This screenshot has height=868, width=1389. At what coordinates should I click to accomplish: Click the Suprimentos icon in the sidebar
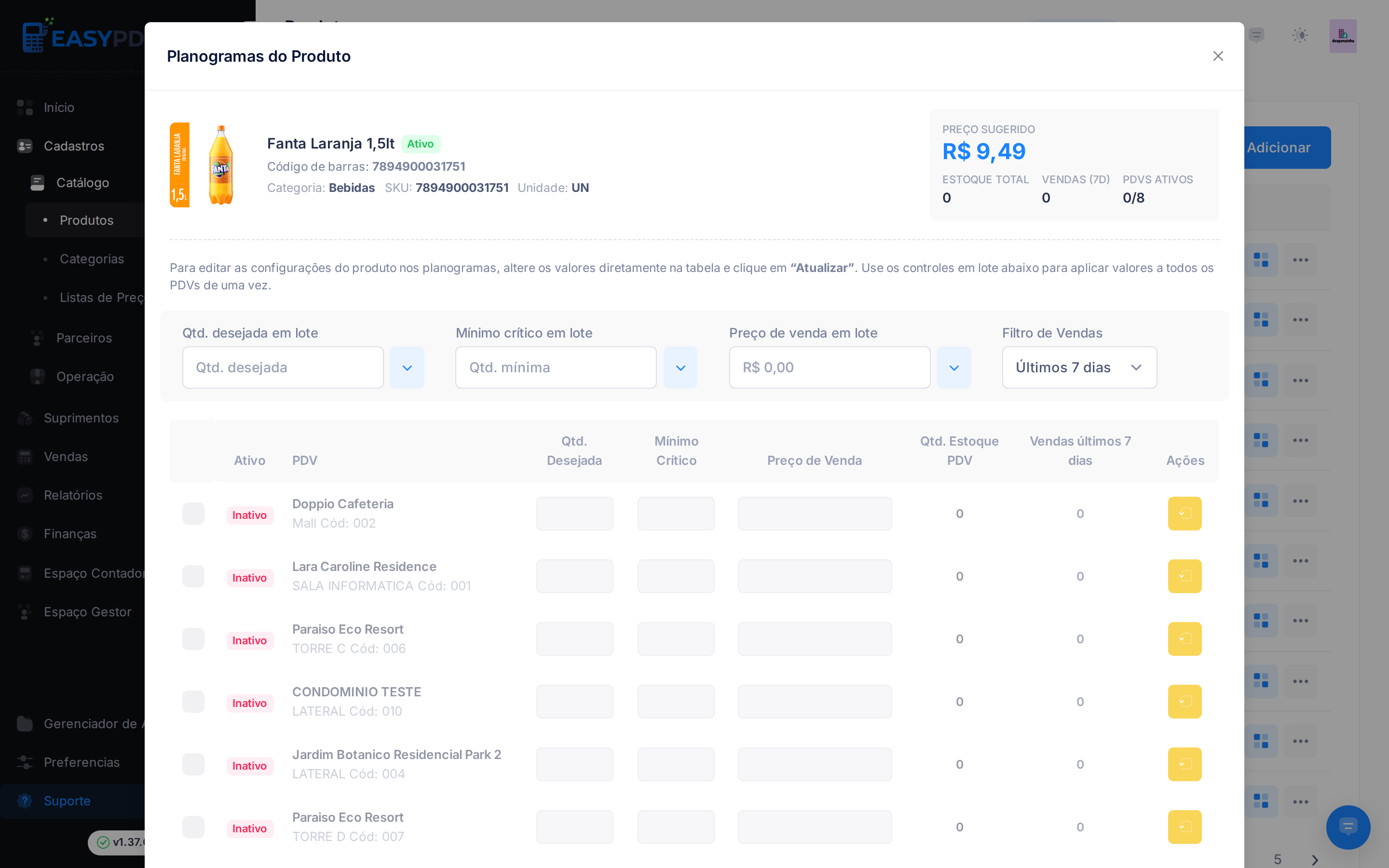point(25,418)
